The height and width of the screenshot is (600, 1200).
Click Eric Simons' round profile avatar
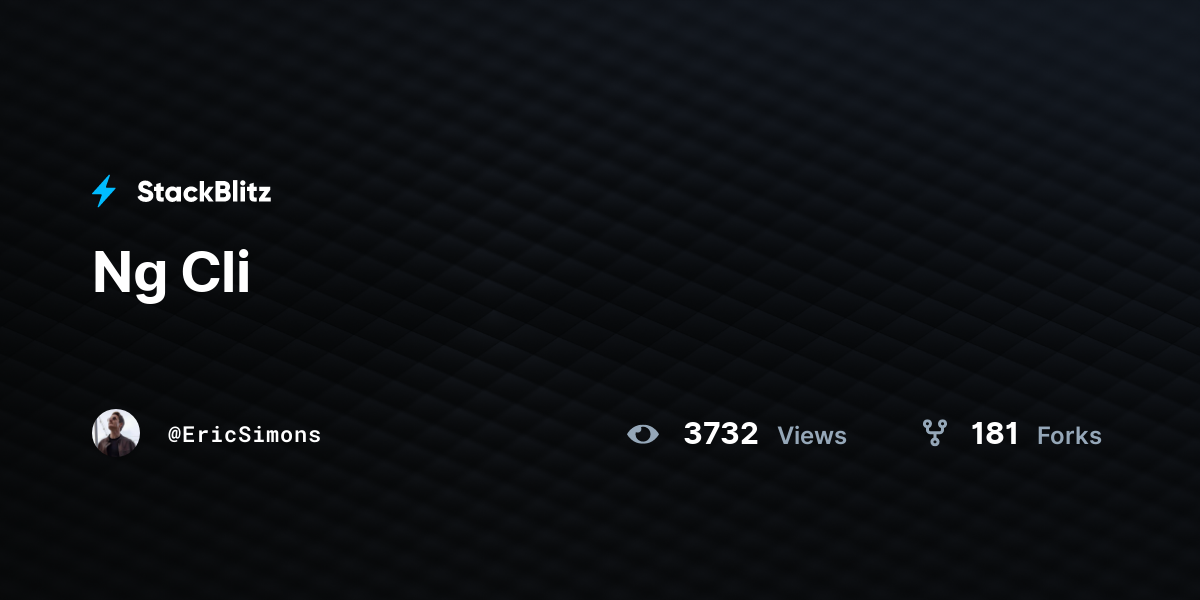[116, 433]
